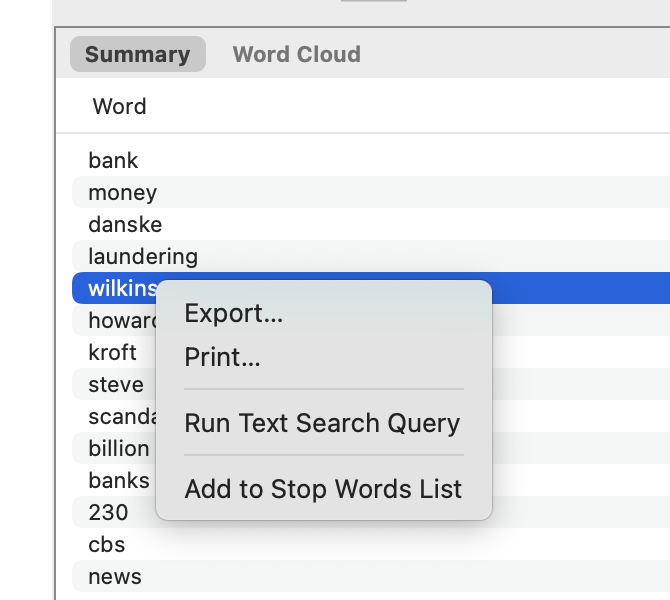Select the 'laundering' row

[x=143, y=256]
